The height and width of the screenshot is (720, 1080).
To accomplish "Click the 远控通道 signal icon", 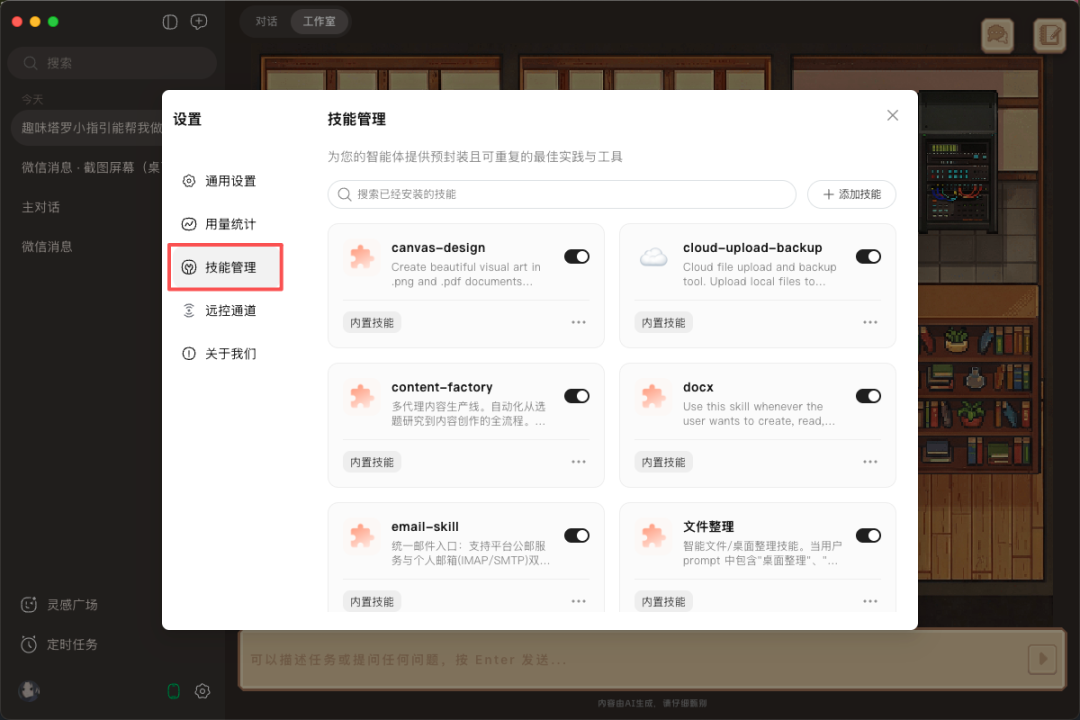I will tap(189, 311).
